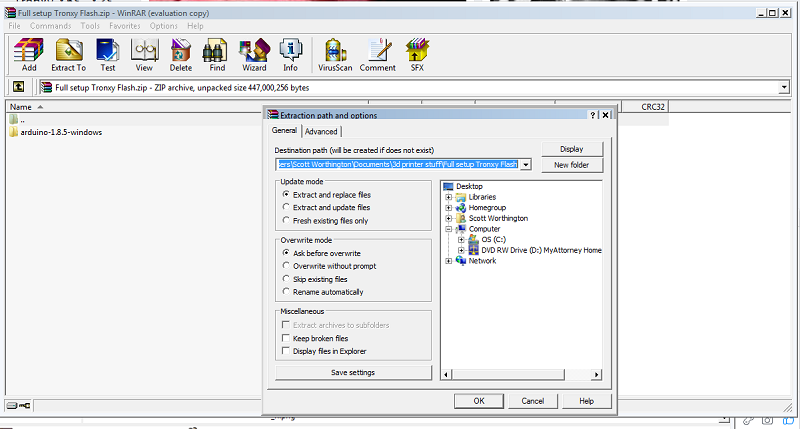Expand the DVD RW Drive (D:) node
The height and width of the screenshot is (429, 800).
461,250
